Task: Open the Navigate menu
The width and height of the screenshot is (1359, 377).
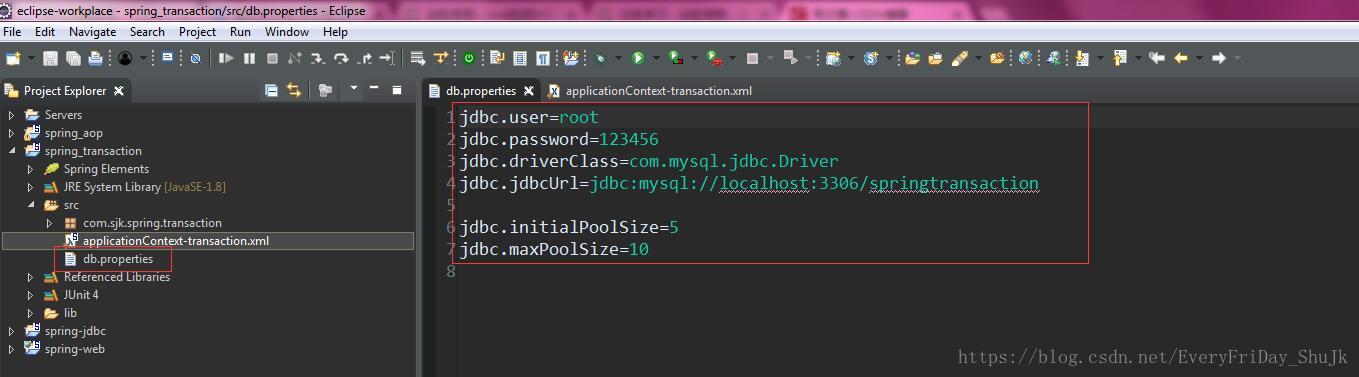Action: point(92,32)
